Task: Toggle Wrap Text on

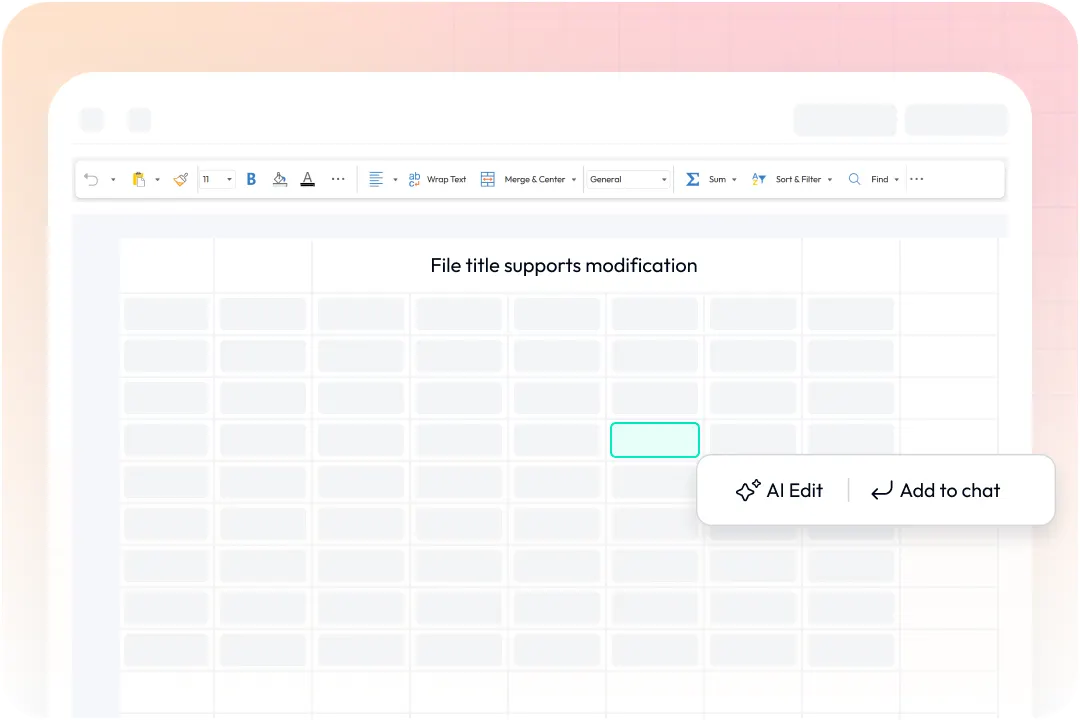Action: [437, 180]
